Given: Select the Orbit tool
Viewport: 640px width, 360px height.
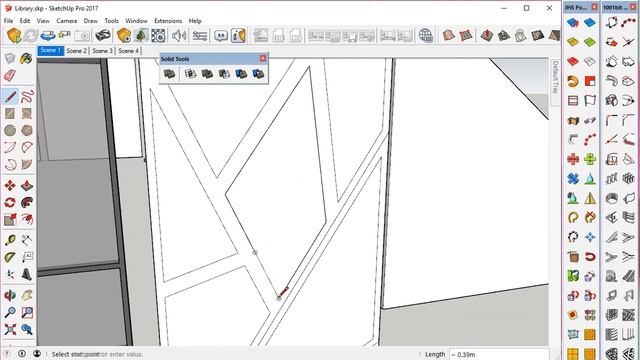Looking at the screenshot, I should tap(10, 295).
